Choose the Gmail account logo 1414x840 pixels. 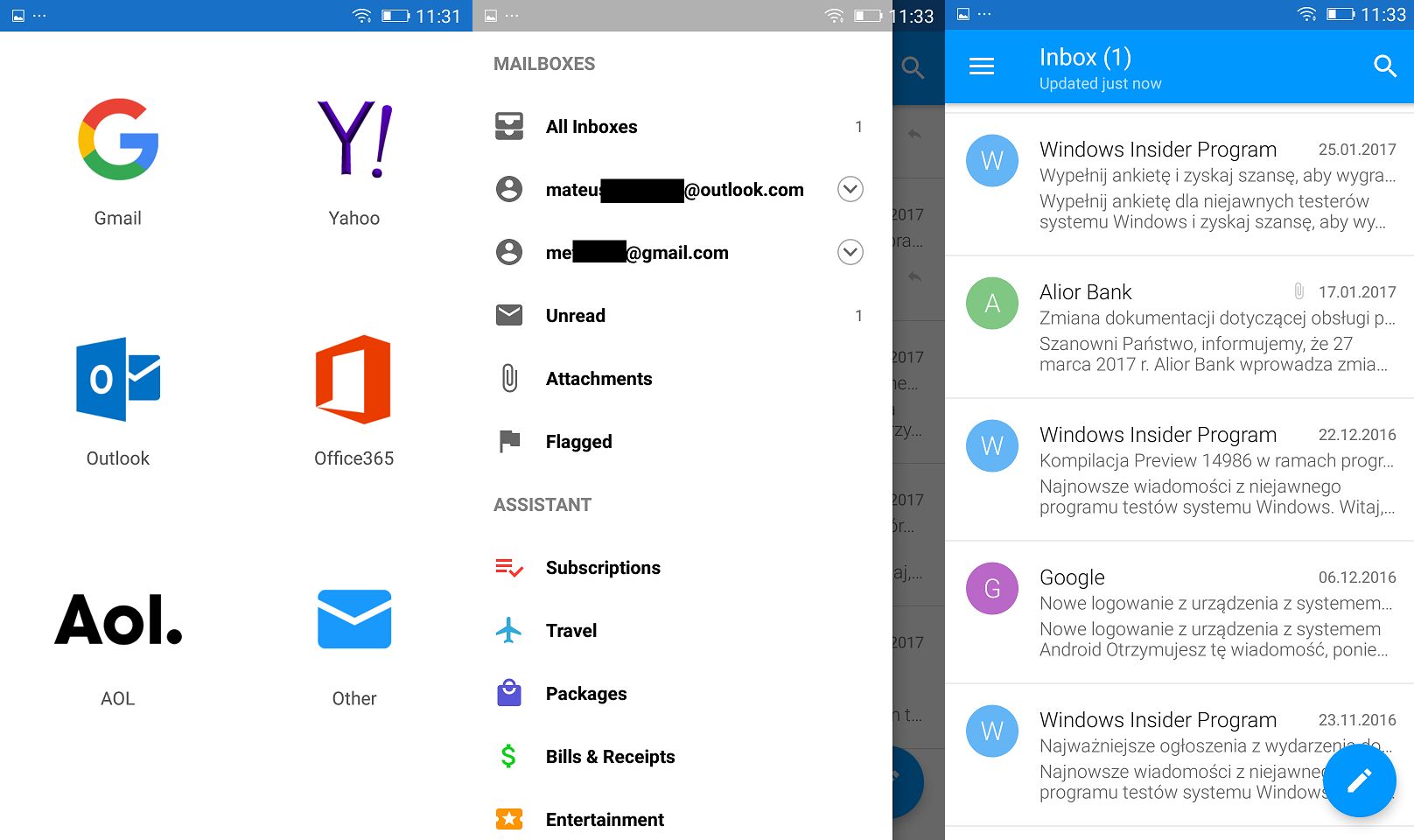(x=118, y=139)
